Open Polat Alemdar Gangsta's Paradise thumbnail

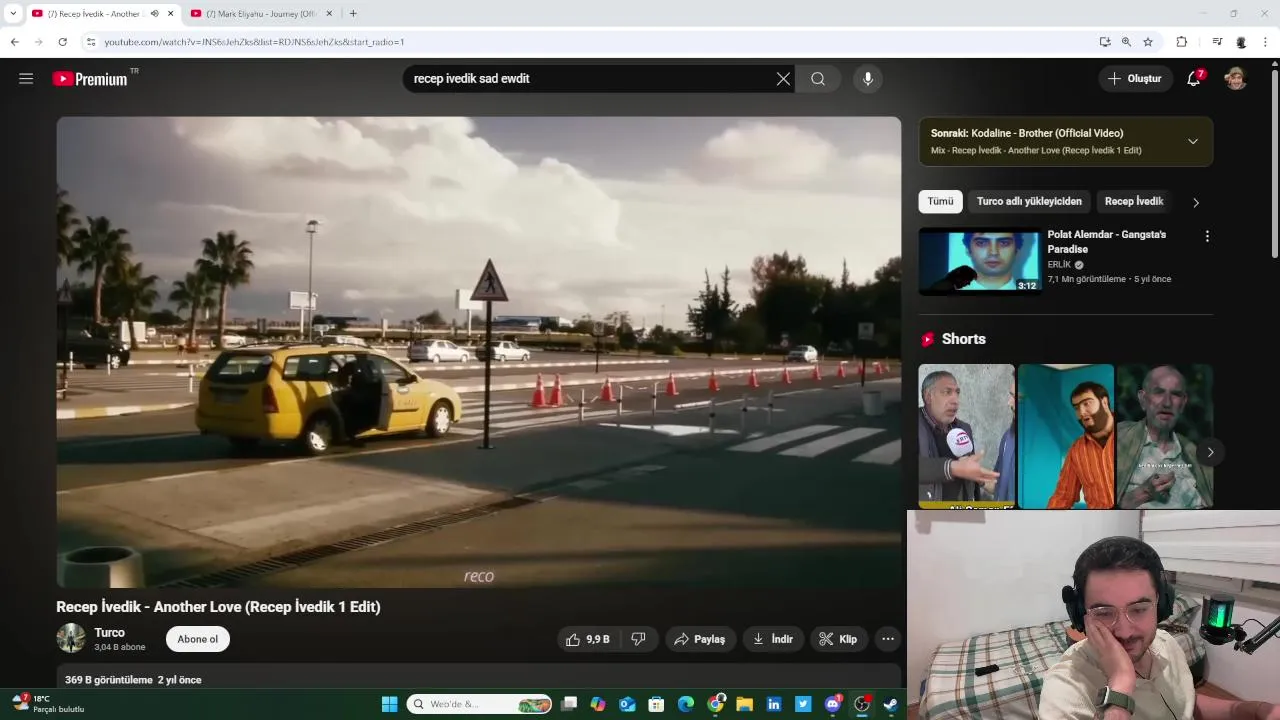[980, 261]
